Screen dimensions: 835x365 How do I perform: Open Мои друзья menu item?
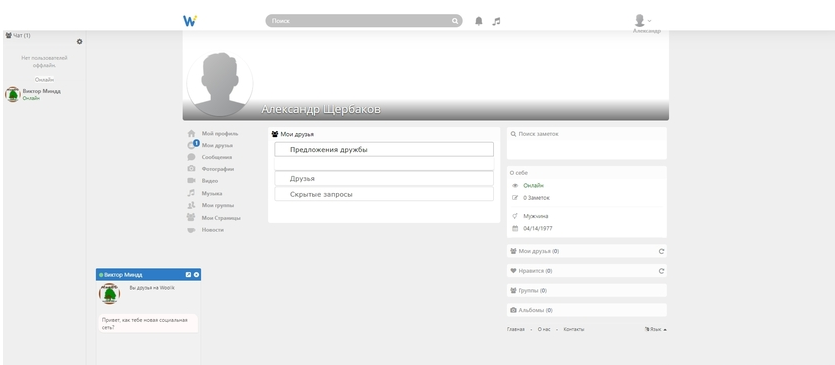217,145
